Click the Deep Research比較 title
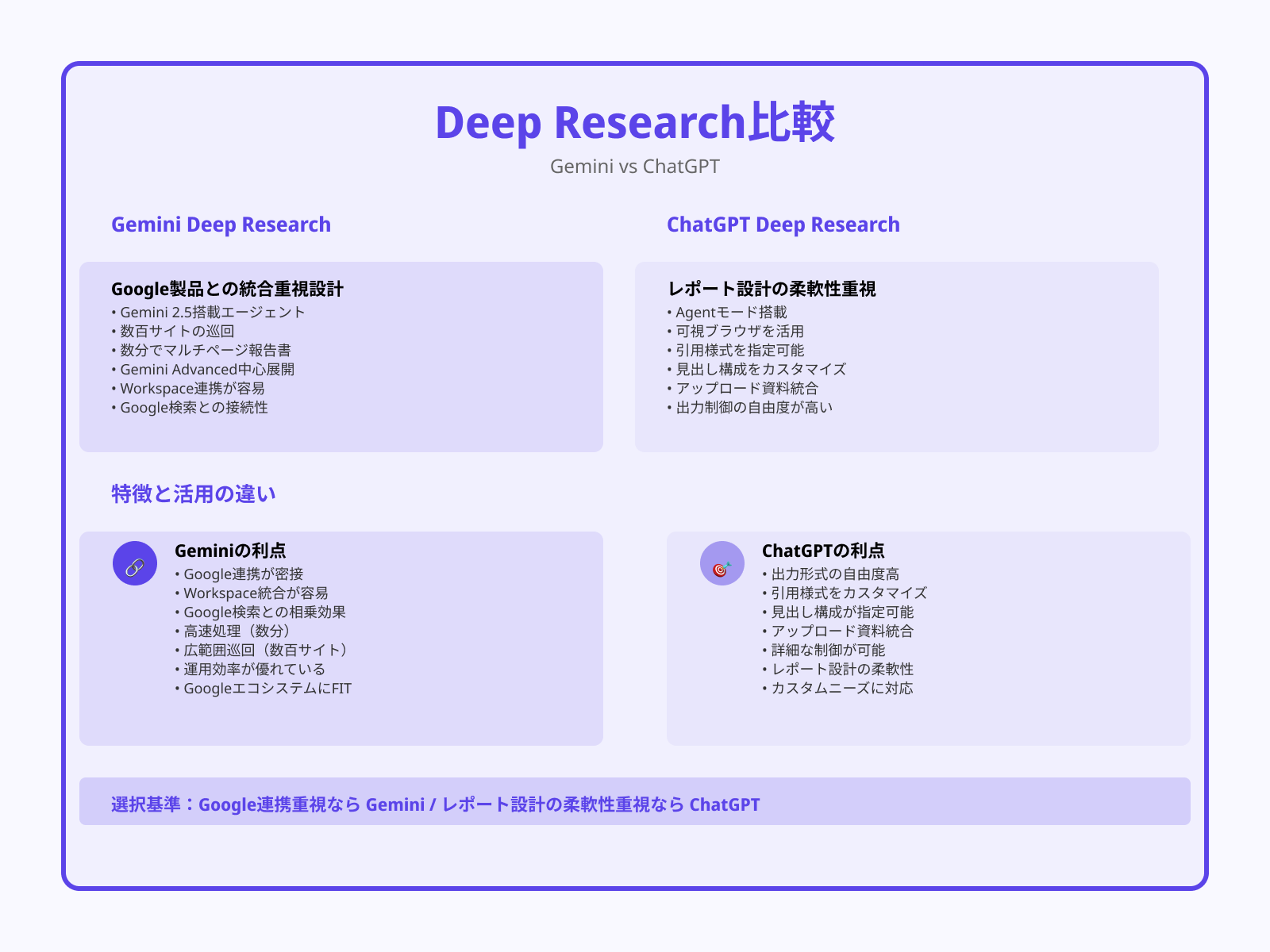This screenshot has height=952, width=1270. pos(635,123)
